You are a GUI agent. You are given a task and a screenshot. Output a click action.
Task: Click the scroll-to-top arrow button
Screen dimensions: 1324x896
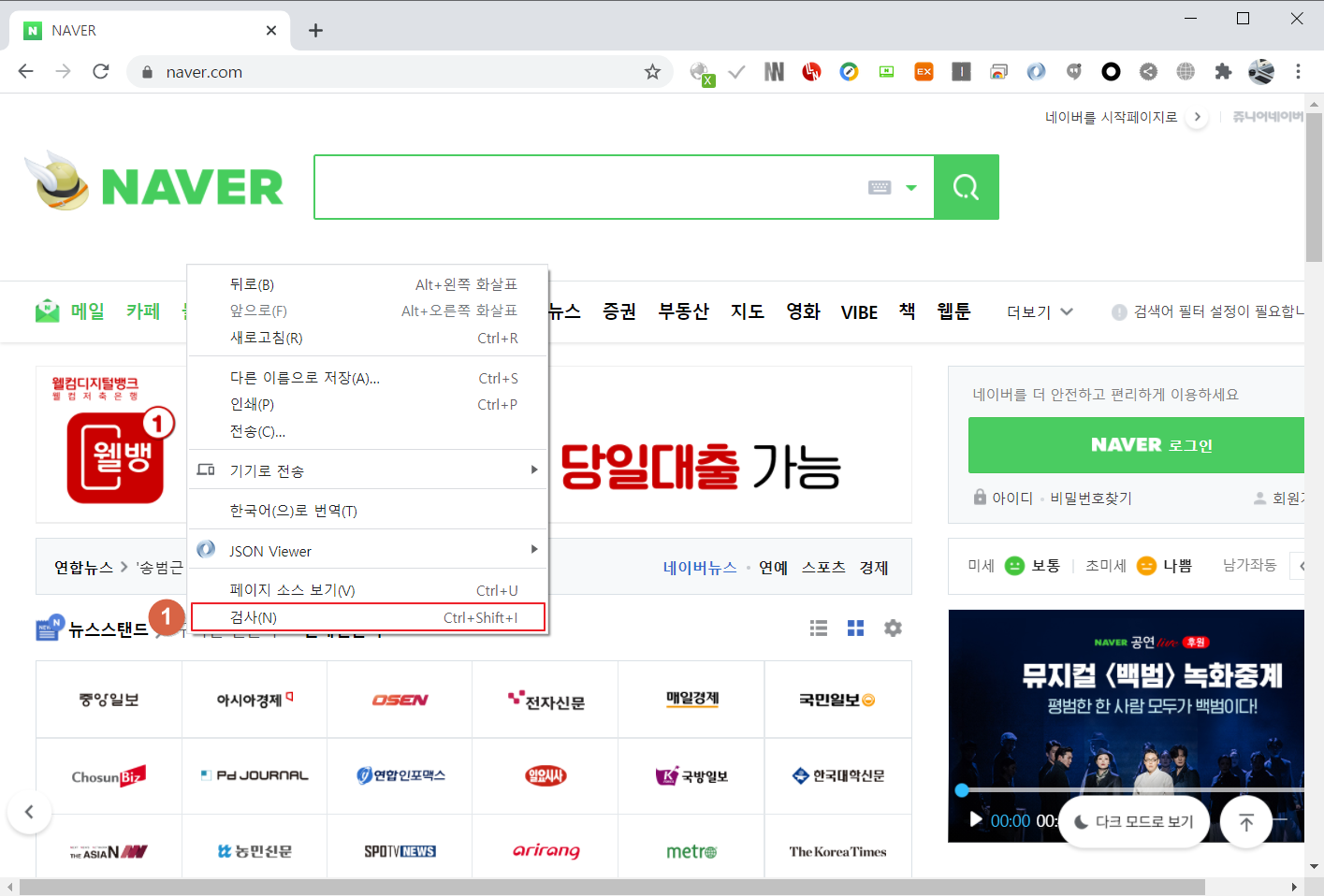point(1246,822)
